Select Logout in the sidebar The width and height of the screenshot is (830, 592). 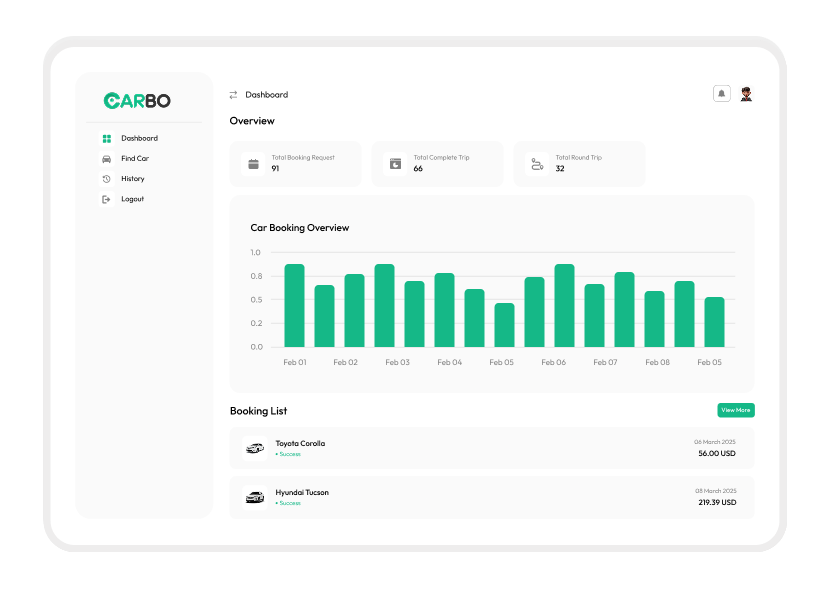pos(133,199)
